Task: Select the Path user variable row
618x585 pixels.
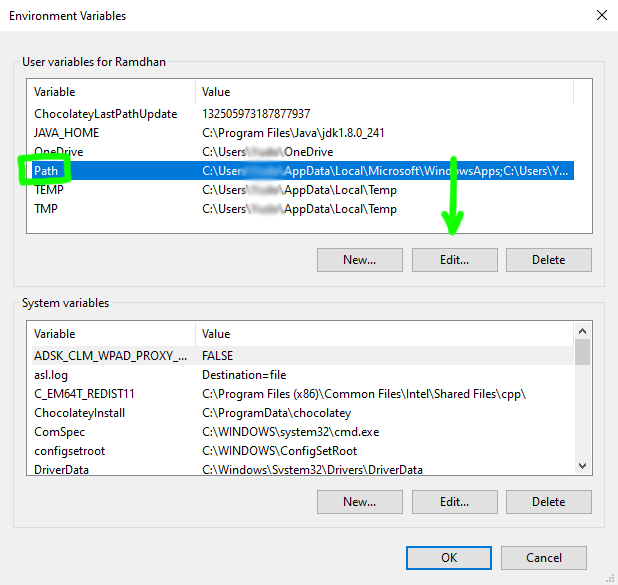Action: point(303,171)
